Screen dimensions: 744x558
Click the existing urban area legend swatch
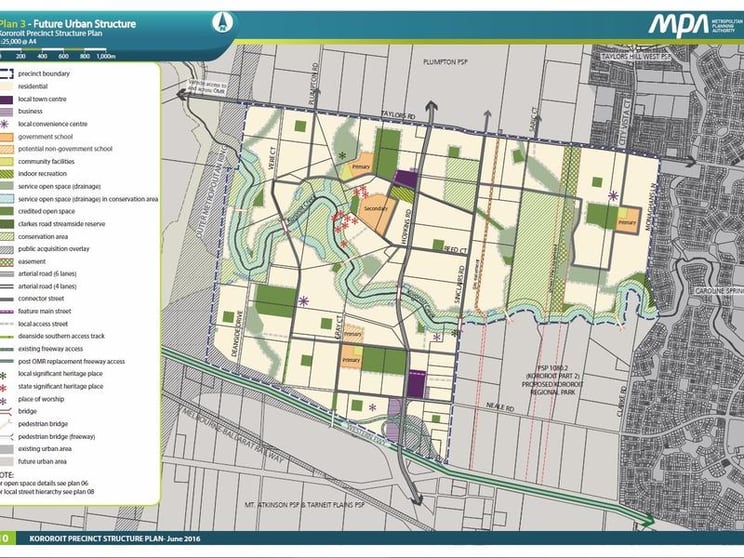pyautogui.click(x=6, y=449)
